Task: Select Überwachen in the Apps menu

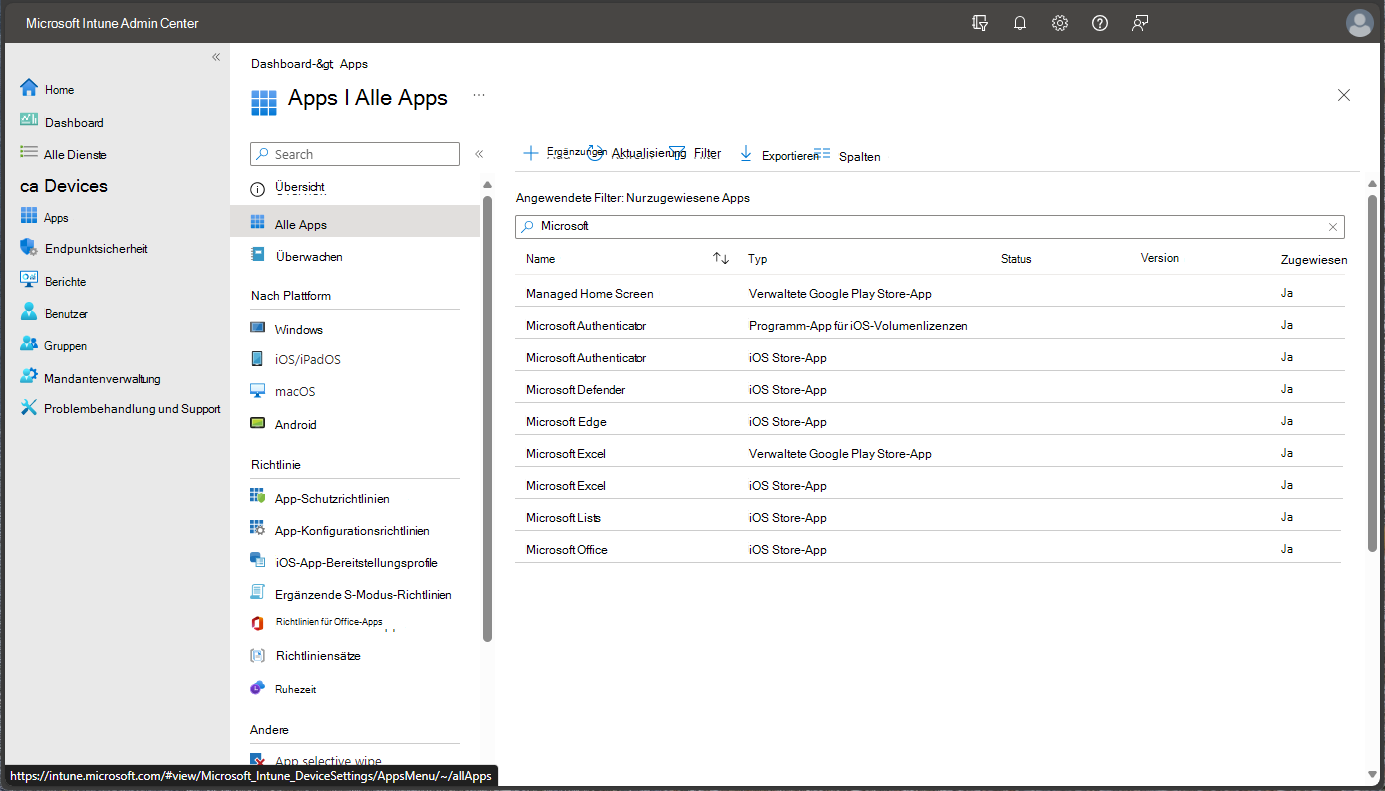Action: [308, 257]
